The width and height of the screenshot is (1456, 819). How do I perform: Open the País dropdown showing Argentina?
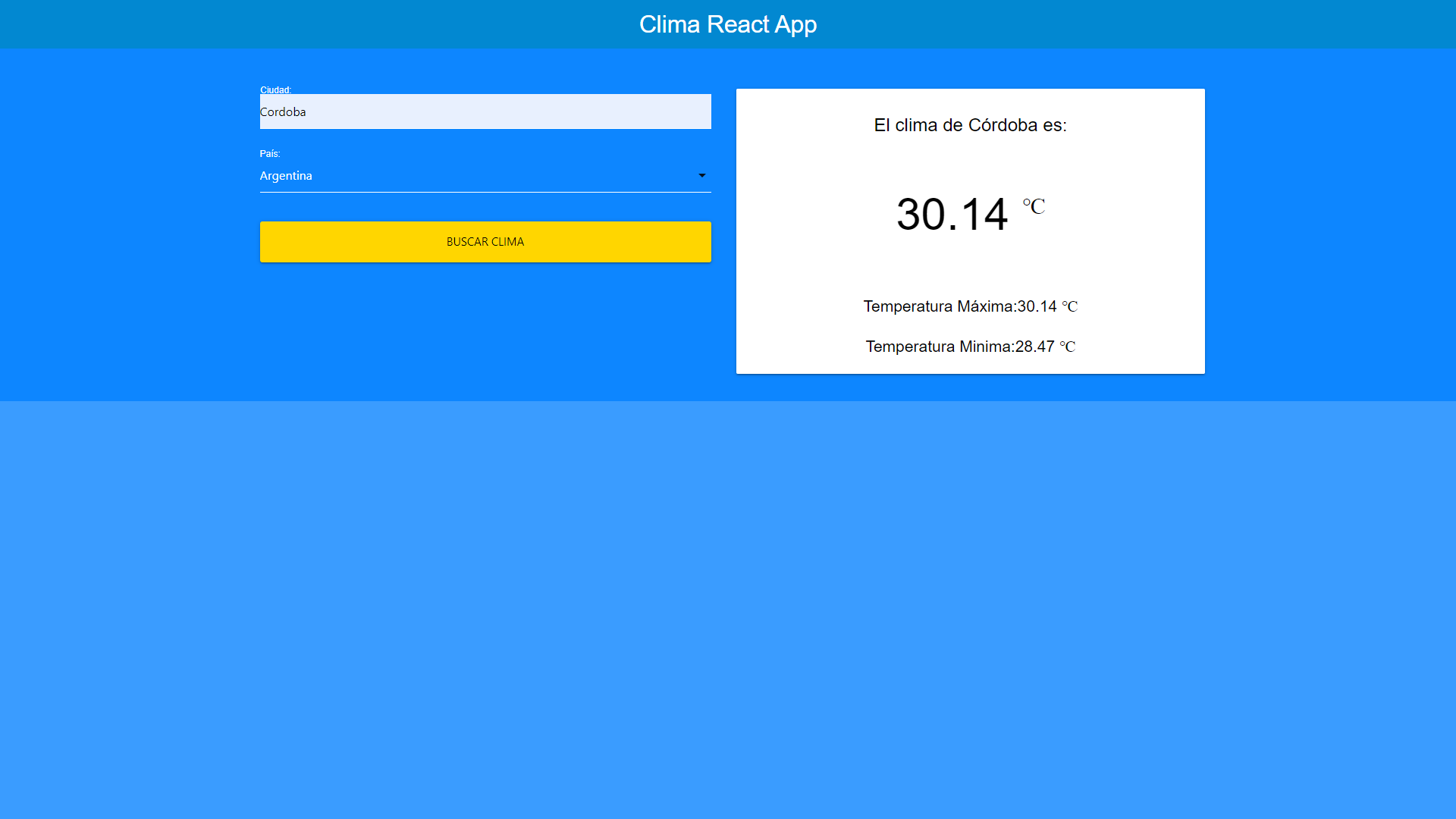click(485, 175)
